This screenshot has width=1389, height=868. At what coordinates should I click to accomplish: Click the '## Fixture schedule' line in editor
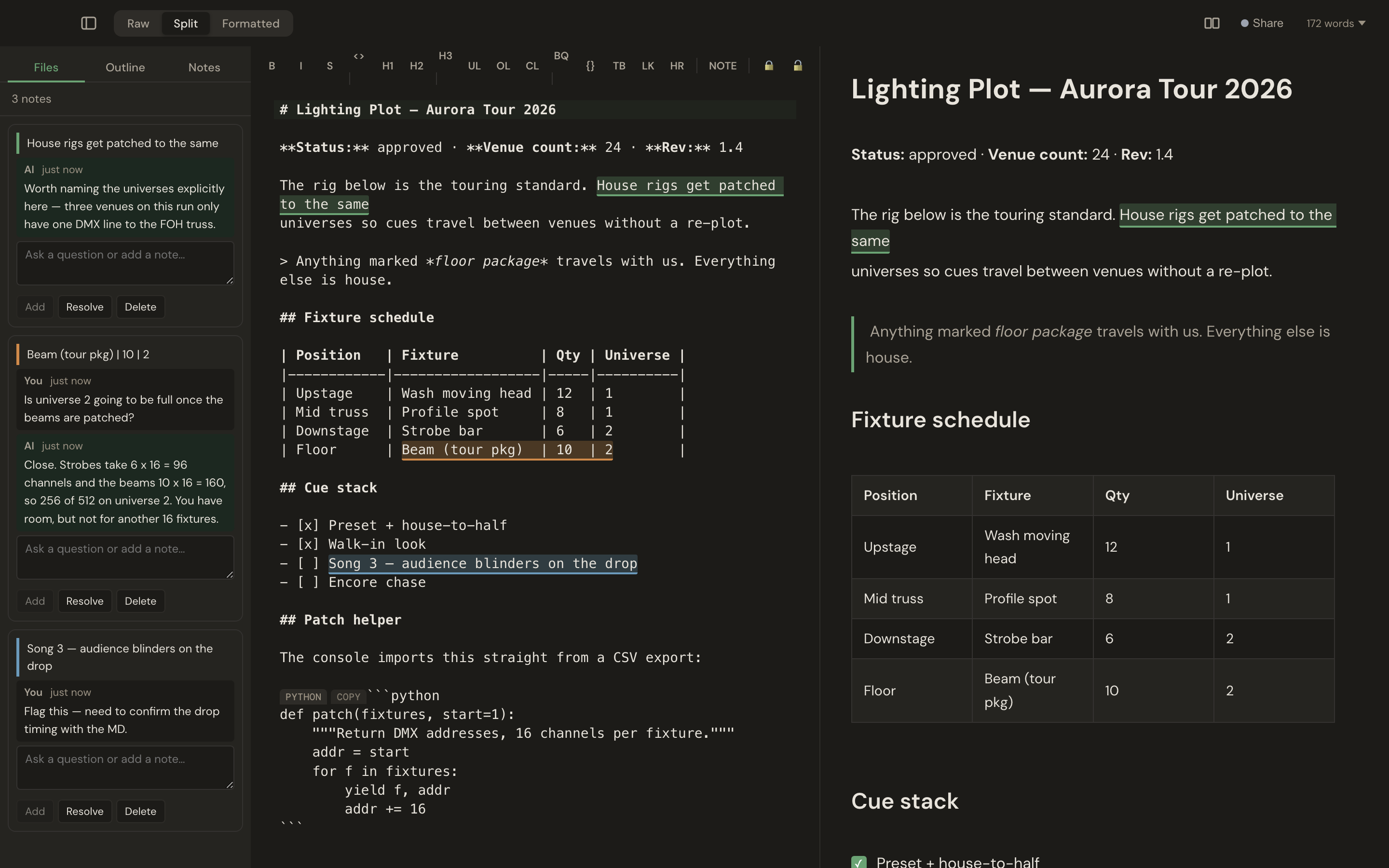tap(356, 317)
